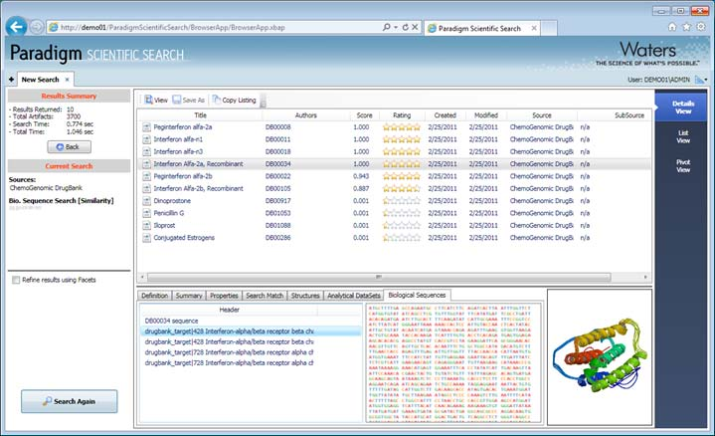Viewport: 715px width, 436px height.
Task: Sort results by SubSource column header
Action: (613, 115)
